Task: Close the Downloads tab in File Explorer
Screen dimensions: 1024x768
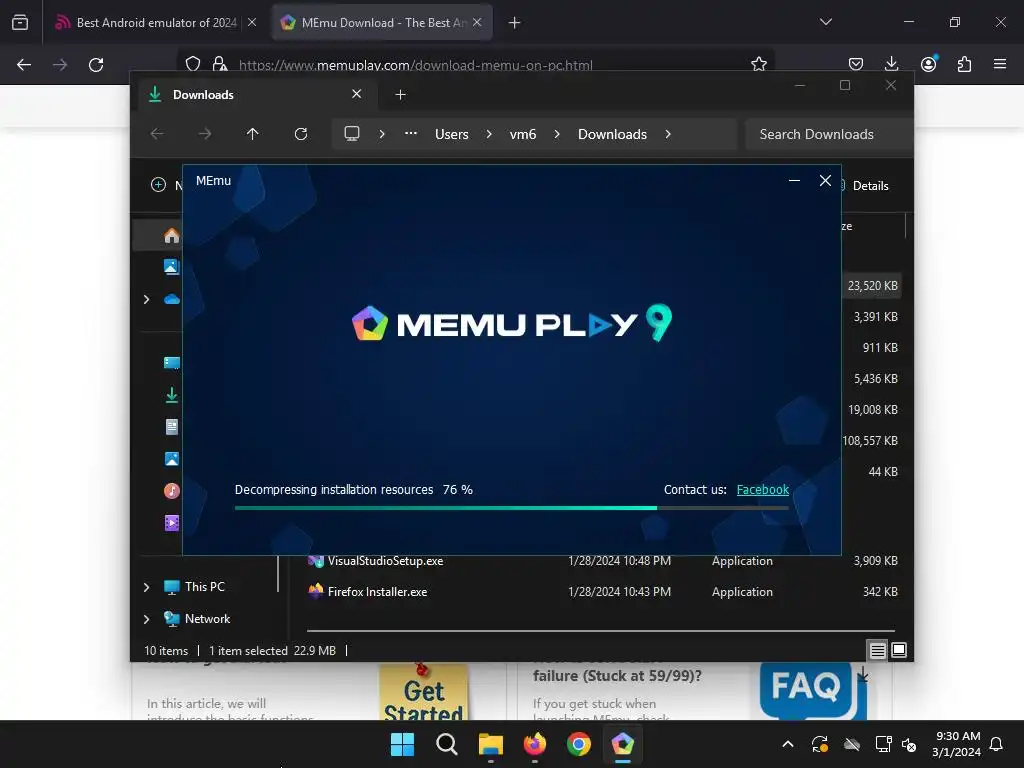Action: click(357, 94)
